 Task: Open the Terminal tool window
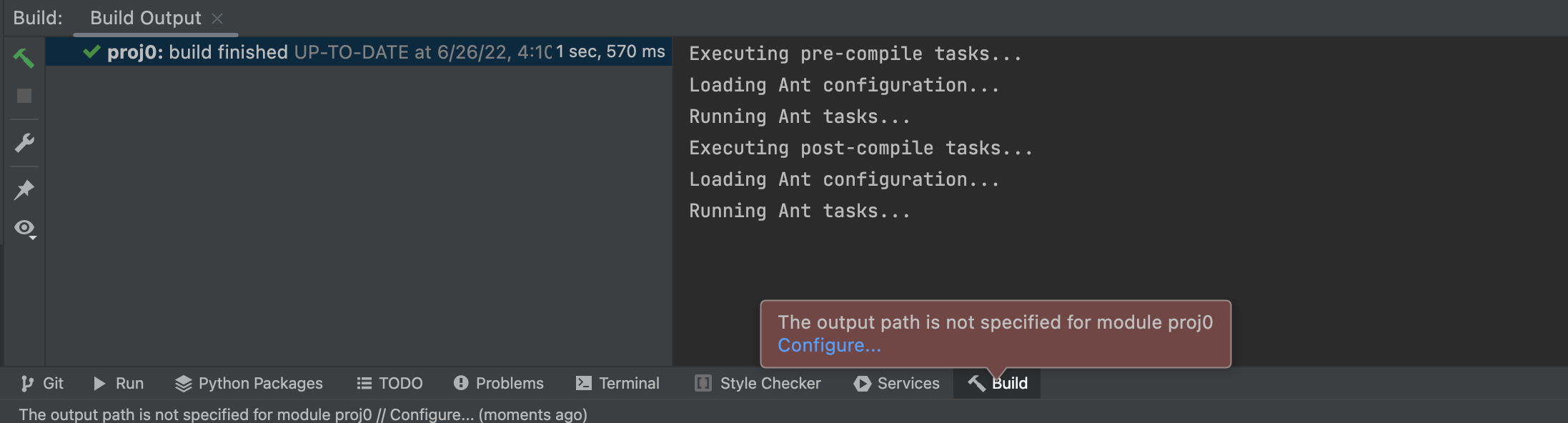[617, 384]
